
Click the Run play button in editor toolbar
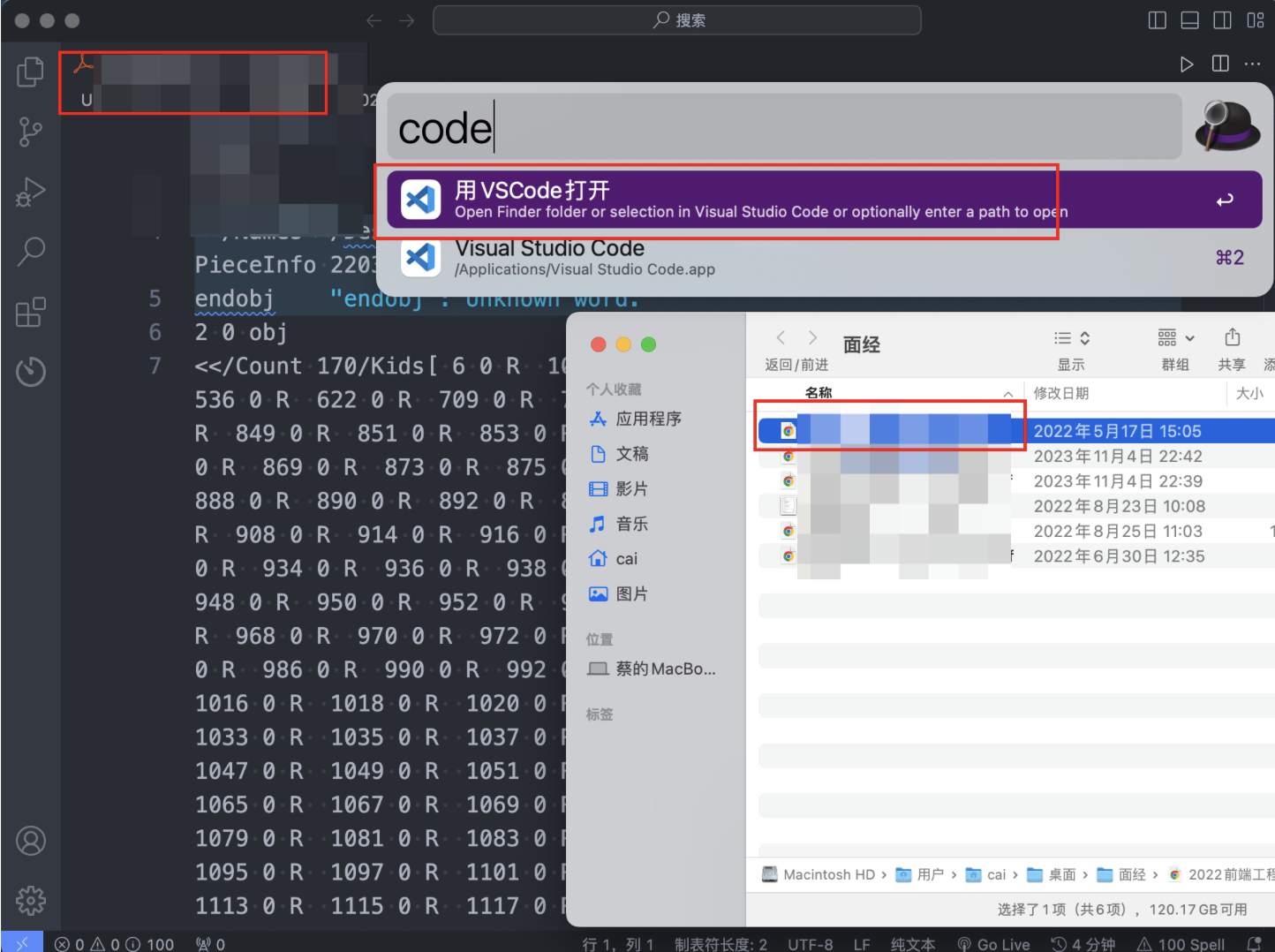[x=1187, y=64]
